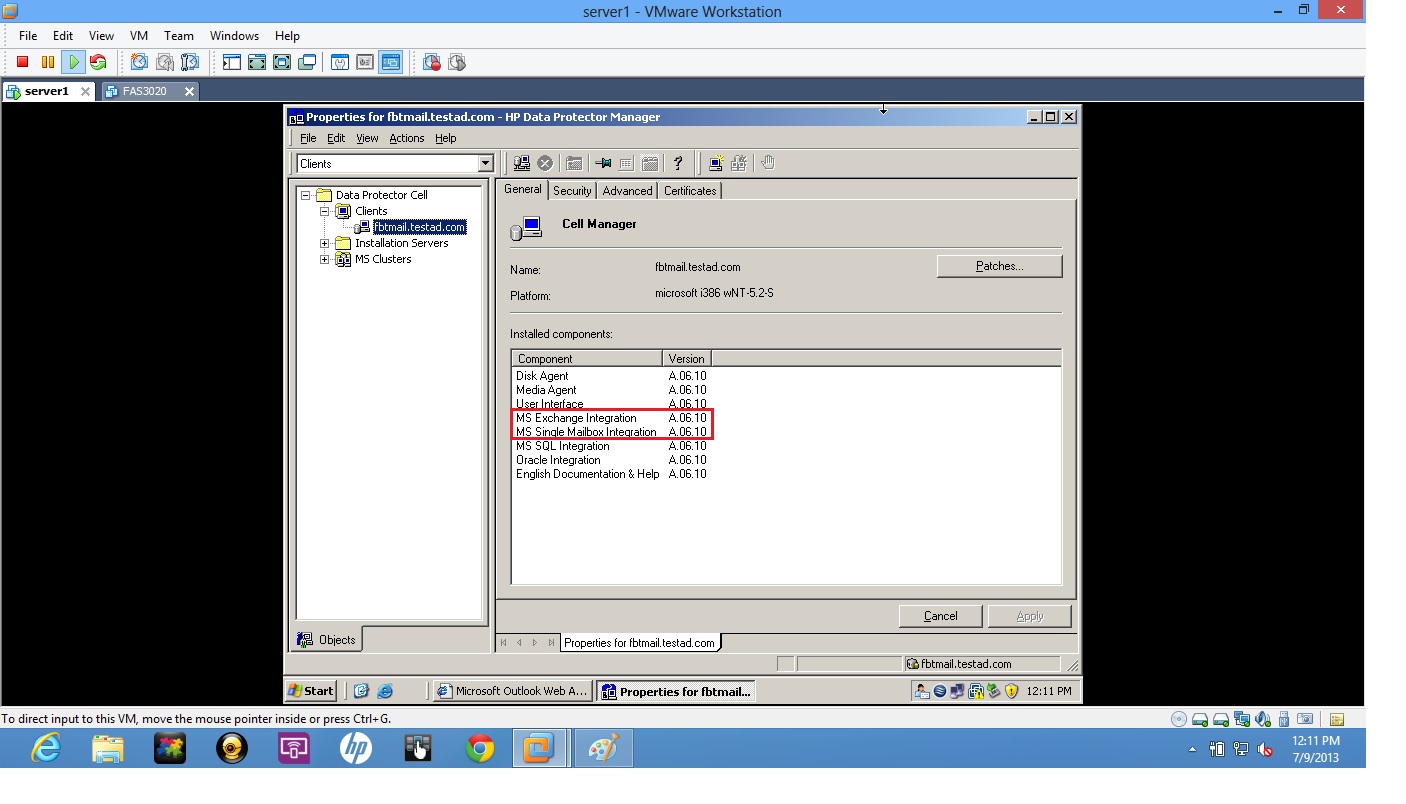Open the Patches dialog
The height and width of the screenshot is (804, 1406).
click(x=998, y=265)
